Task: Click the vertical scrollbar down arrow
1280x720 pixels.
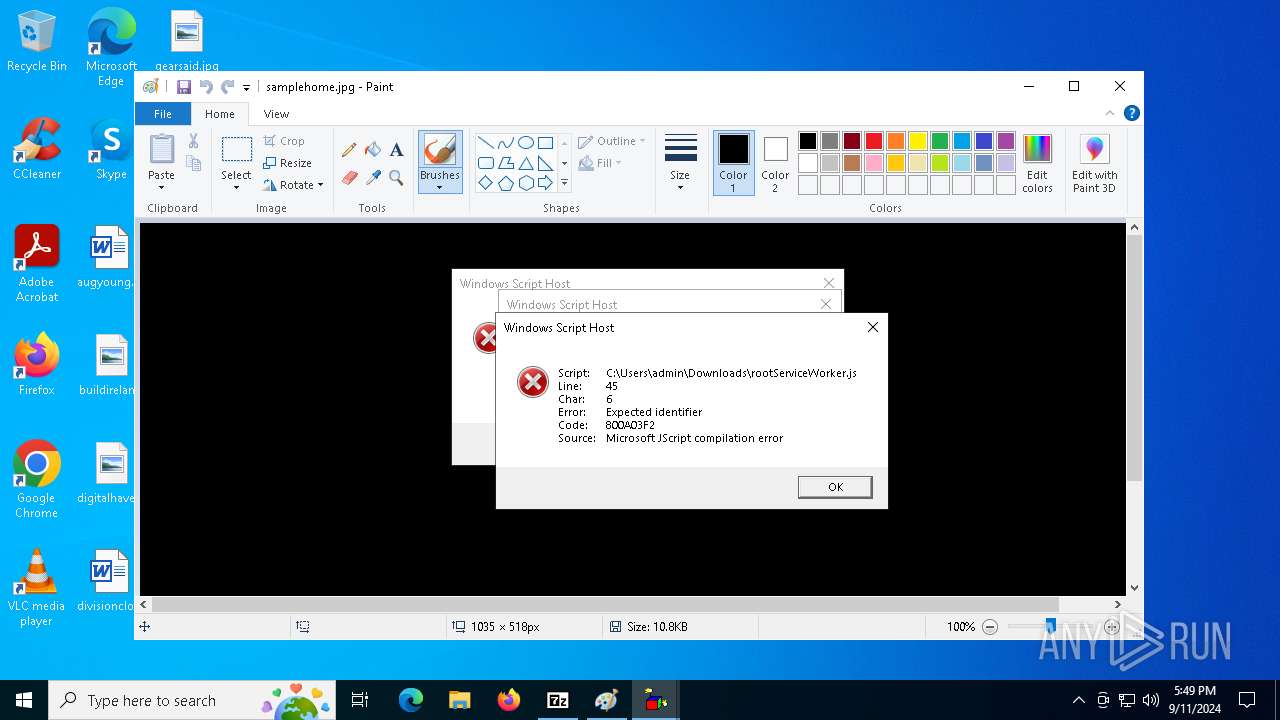Action: point(1134,588)
